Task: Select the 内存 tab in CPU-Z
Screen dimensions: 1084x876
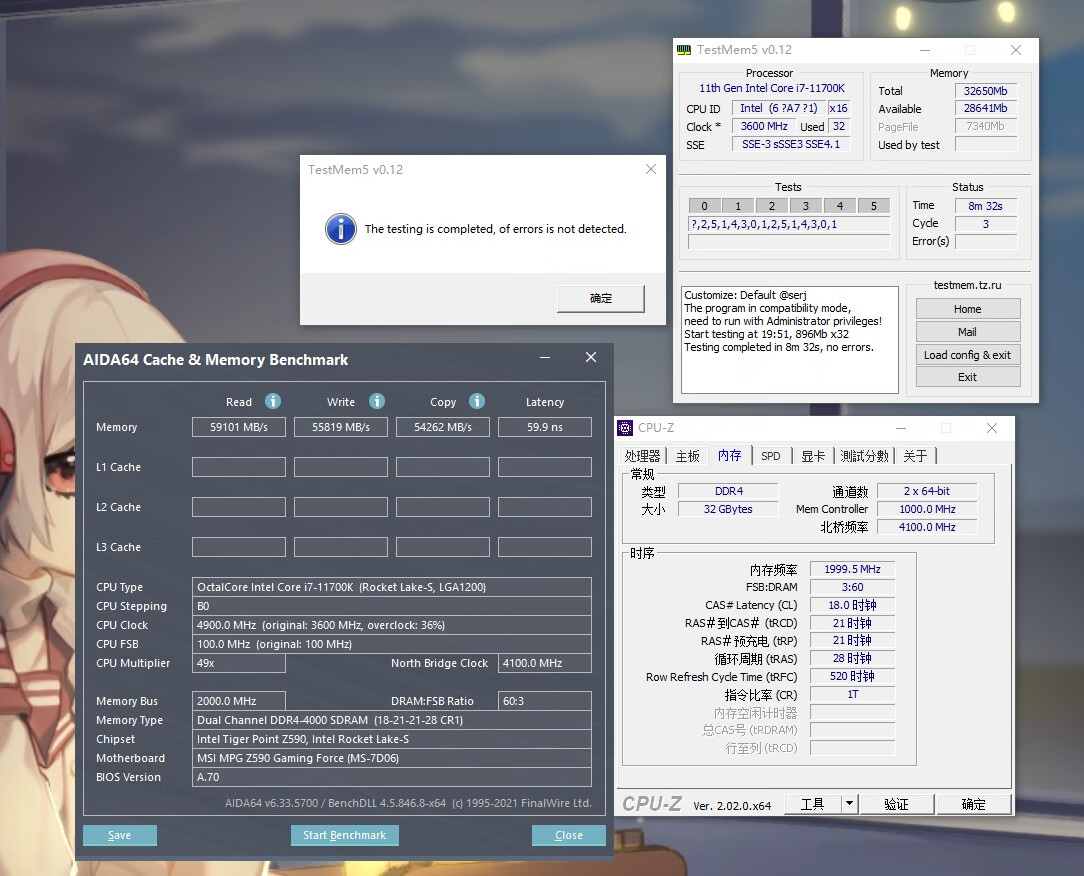Action: tap(729, 455)
